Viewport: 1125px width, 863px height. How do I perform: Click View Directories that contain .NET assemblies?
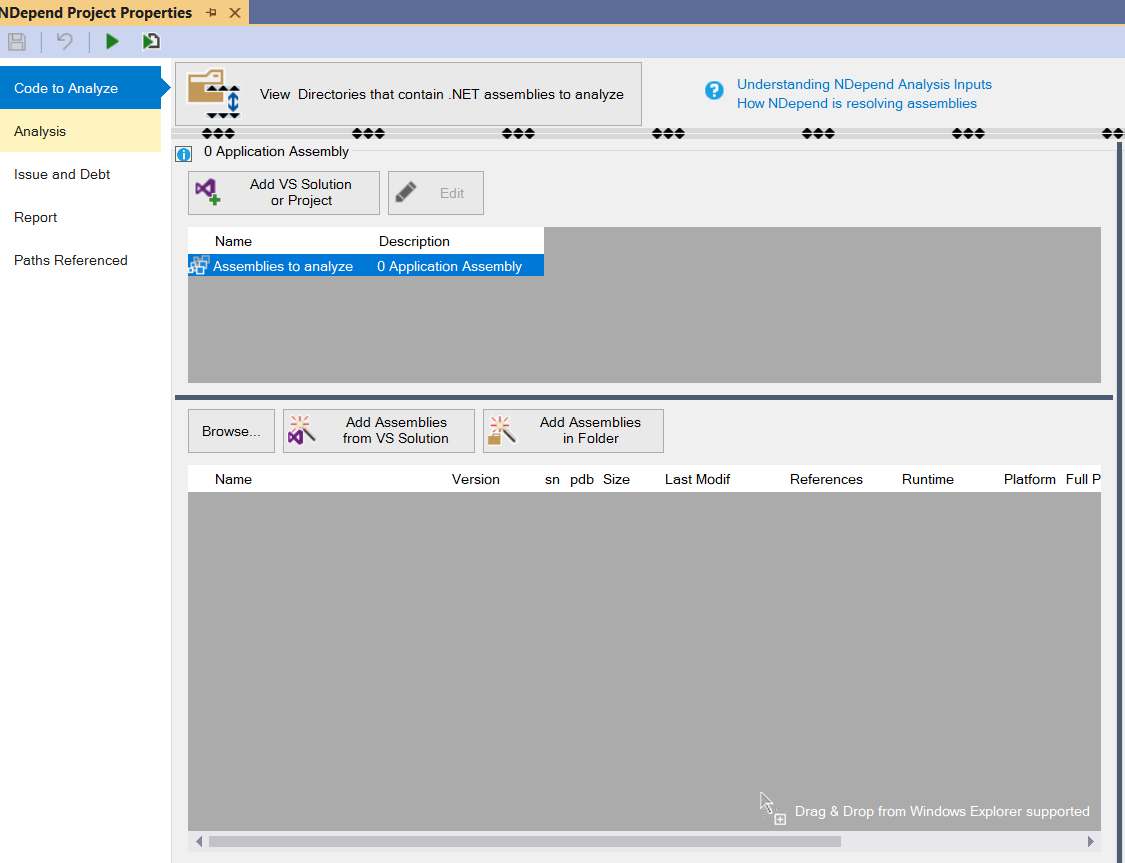pyautogui.click(x=408, y=94)
